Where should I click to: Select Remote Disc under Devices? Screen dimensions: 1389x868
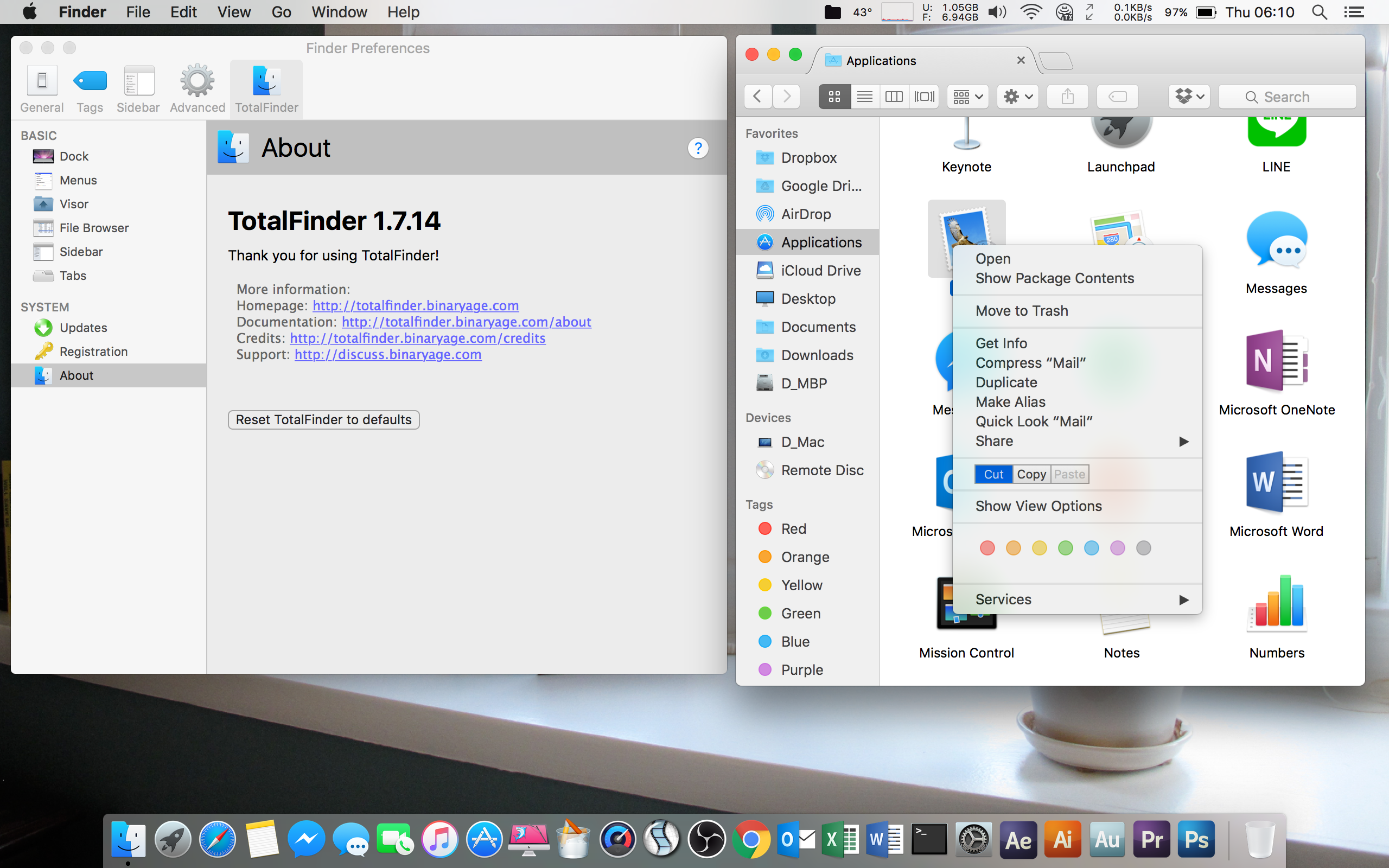807,470
